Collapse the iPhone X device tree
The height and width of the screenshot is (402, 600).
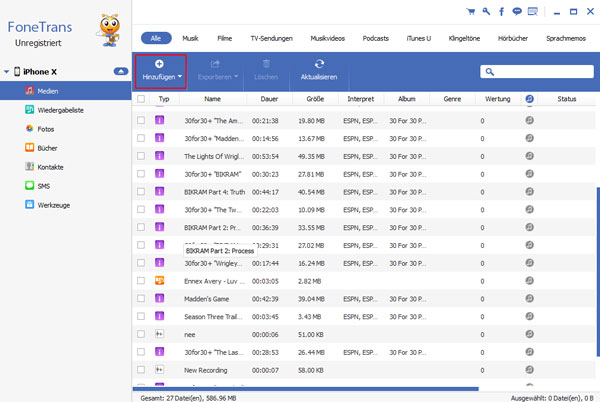[7, 72]
